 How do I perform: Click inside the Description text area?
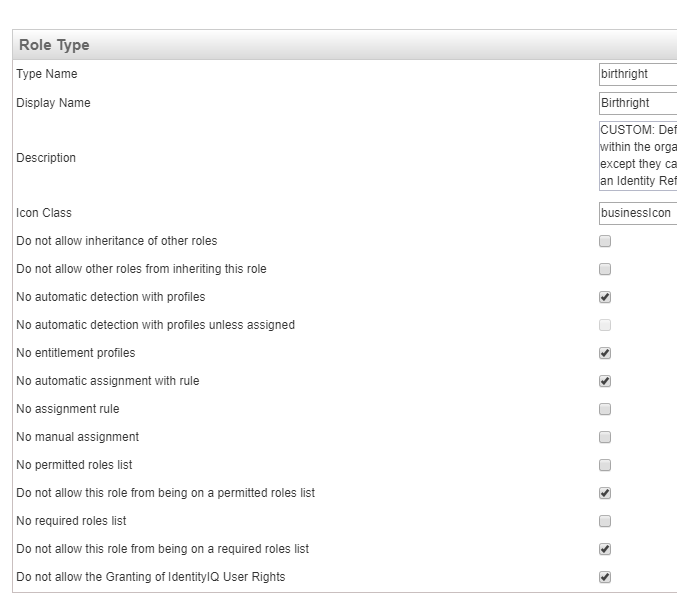(x=637, y=156)
